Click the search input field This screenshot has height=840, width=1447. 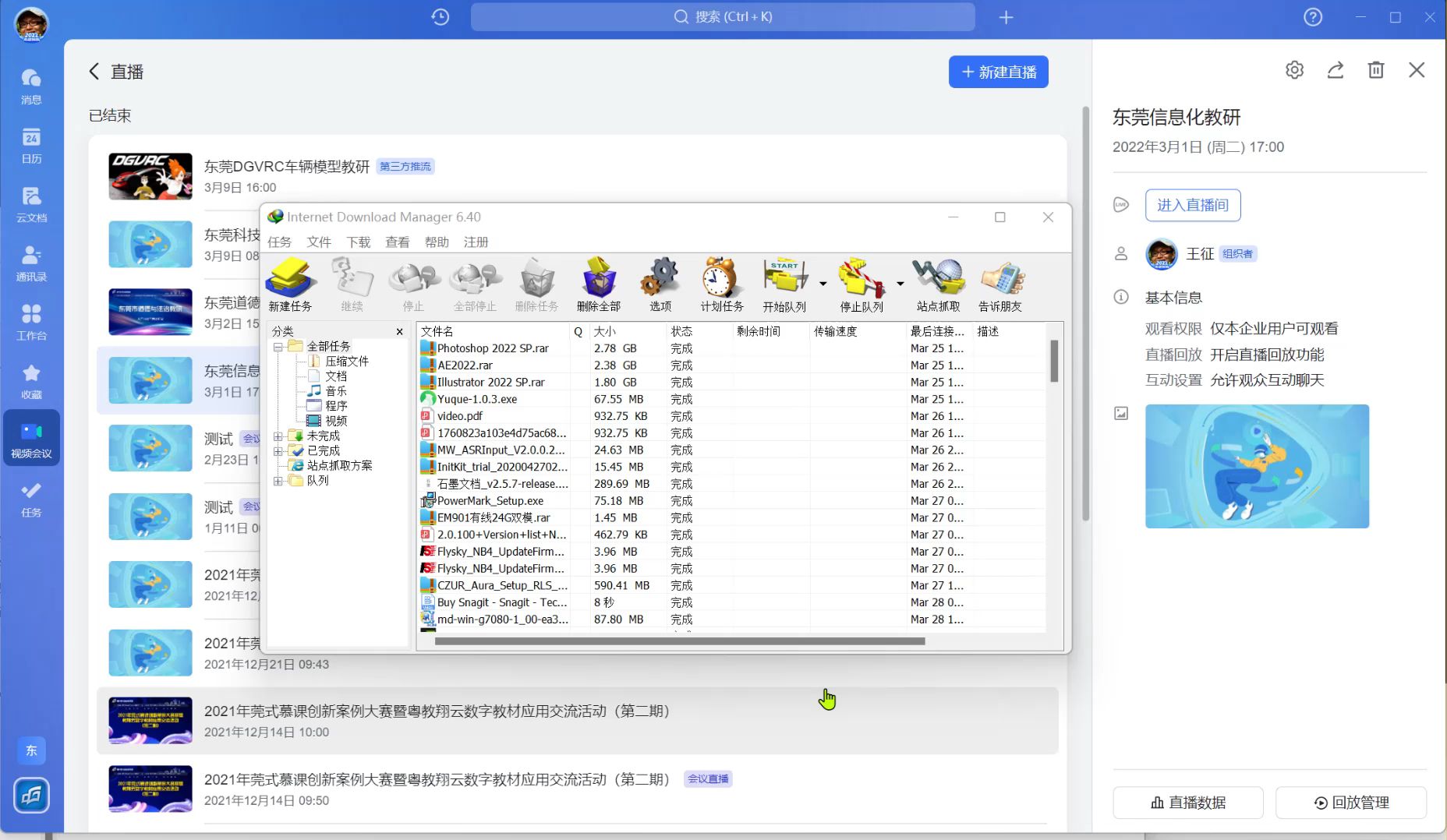coord(723,17)
